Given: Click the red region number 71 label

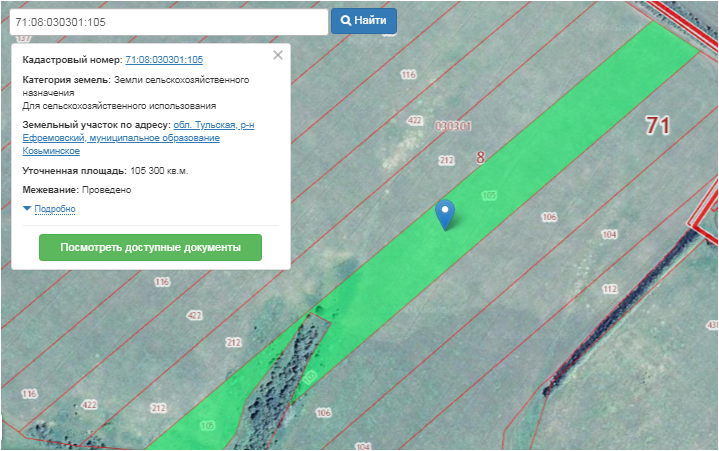Looking at the screenshot, I should tap(657, 126).
